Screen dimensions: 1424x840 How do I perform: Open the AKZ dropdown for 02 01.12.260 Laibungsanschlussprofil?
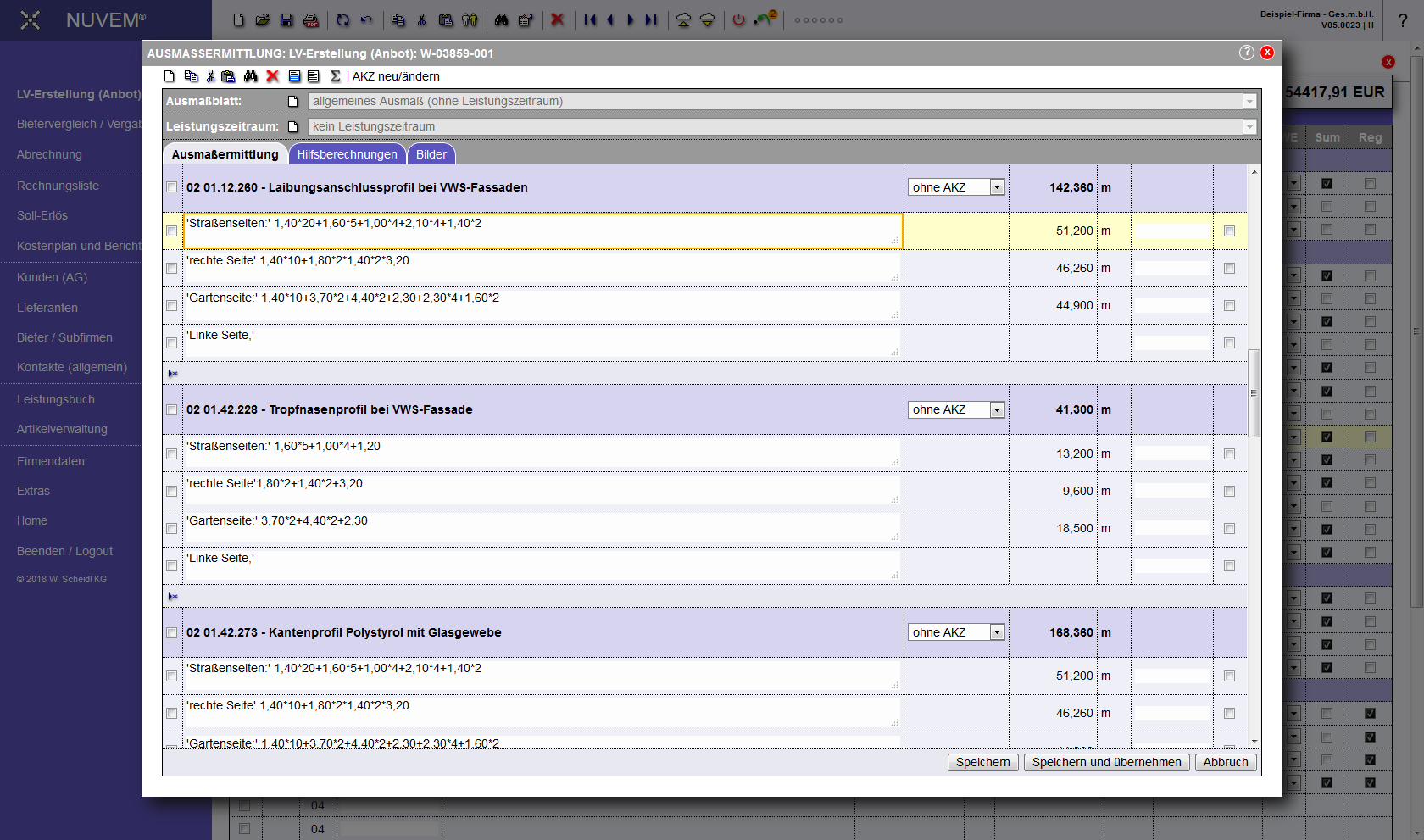(956, 187)
